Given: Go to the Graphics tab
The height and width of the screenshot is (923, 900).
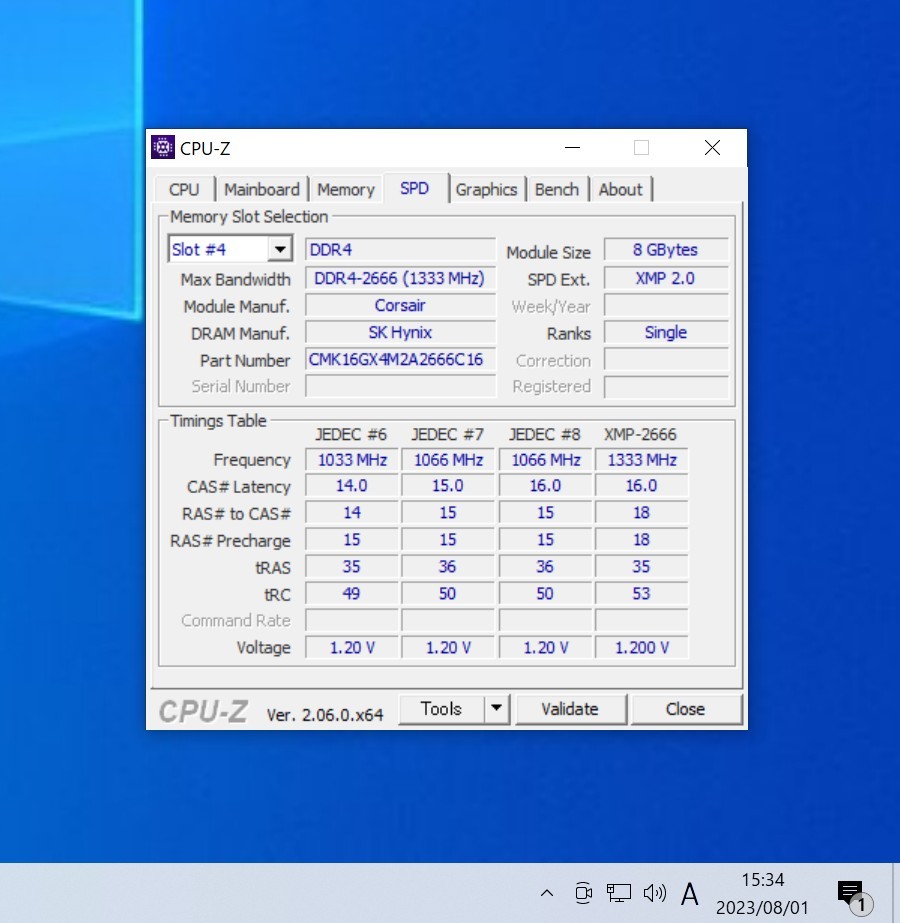Looking at the screenshot, I should tap(486, 190).
